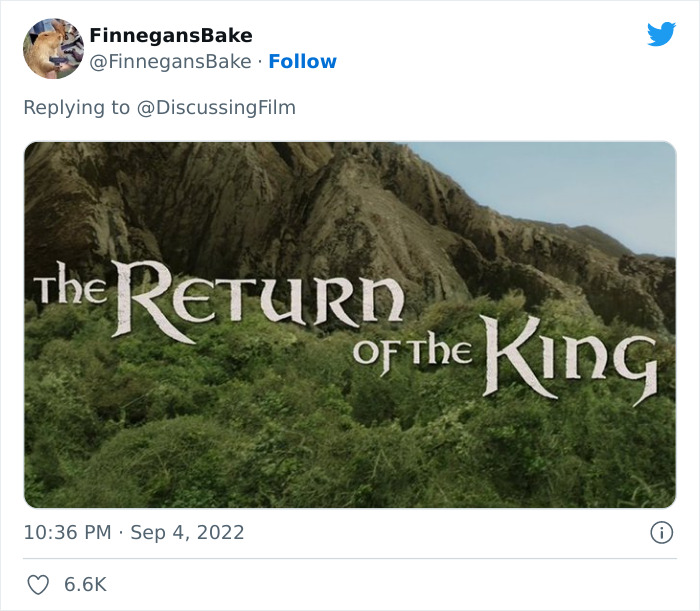Open the tweet info circle icon
Viewport: 700px width, 611px height.
pyautogui.click(x=661, y=533)
